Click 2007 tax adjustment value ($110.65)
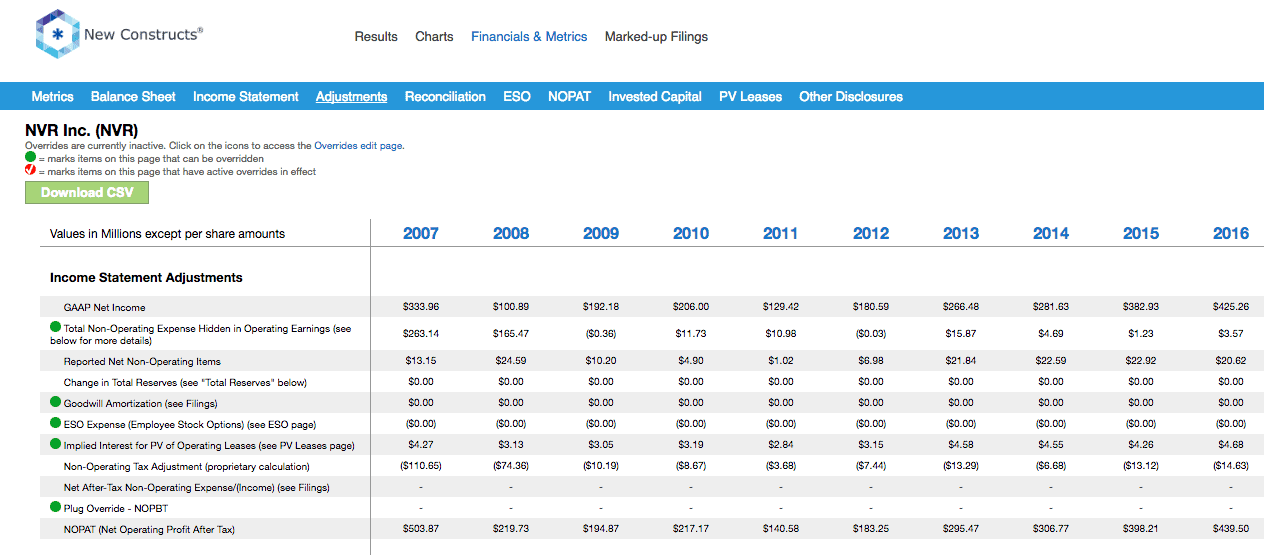 point(421,466)
